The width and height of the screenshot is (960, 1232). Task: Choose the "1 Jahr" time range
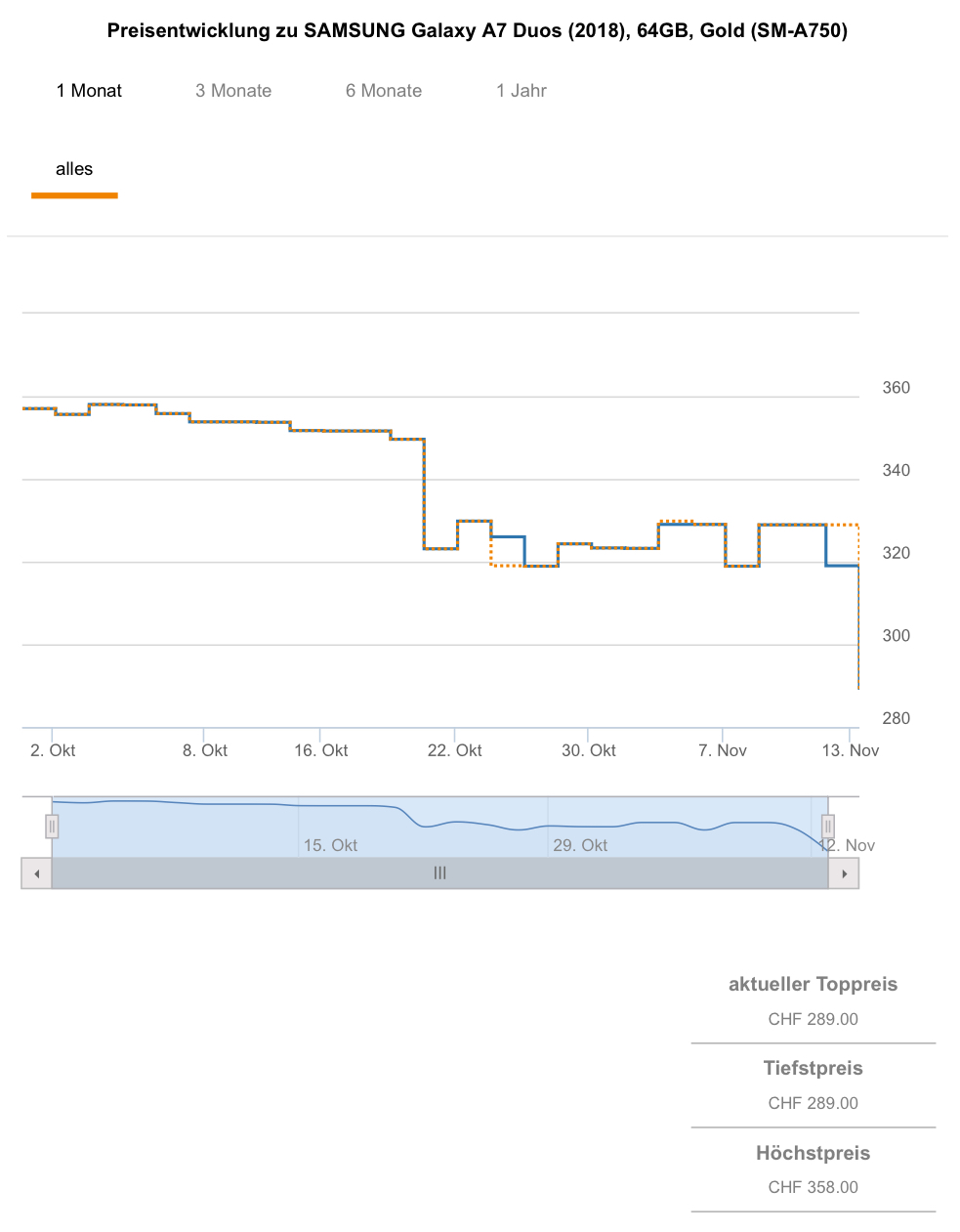click(522, 91)
